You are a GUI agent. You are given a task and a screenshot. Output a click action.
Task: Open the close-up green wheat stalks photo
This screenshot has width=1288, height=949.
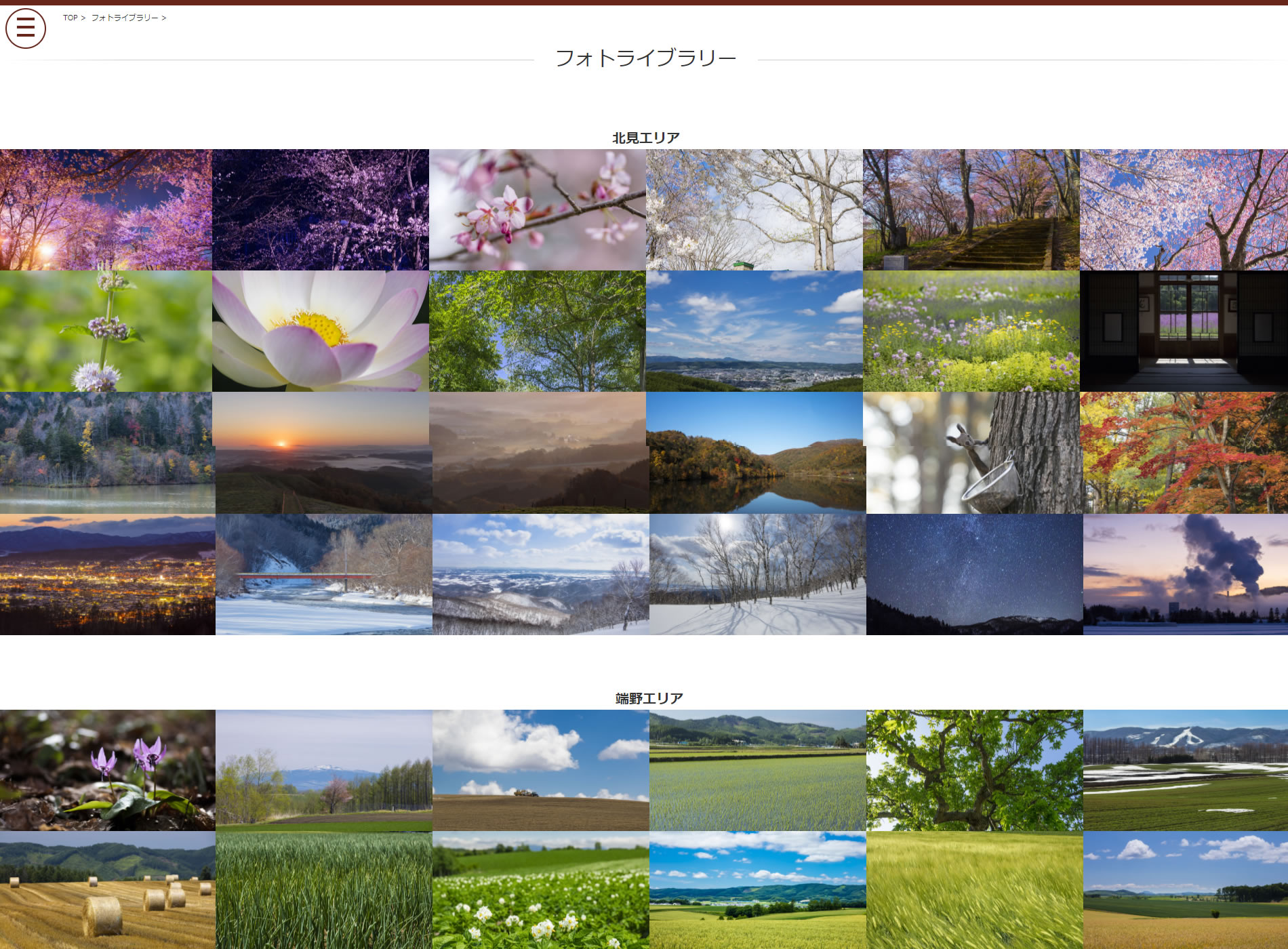point(324,890)
